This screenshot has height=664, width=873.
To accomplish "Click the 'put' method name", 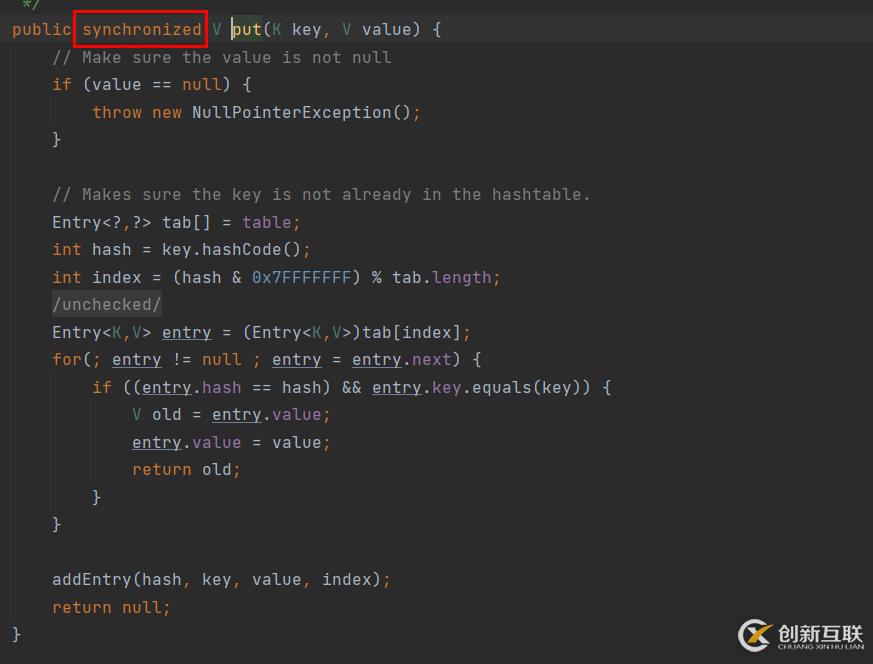I will pos(247,29).
